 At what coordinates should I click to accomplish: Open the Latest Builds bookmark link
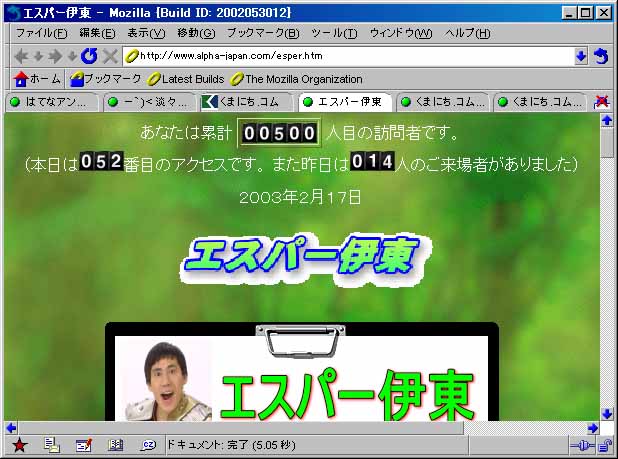[186, 79]
